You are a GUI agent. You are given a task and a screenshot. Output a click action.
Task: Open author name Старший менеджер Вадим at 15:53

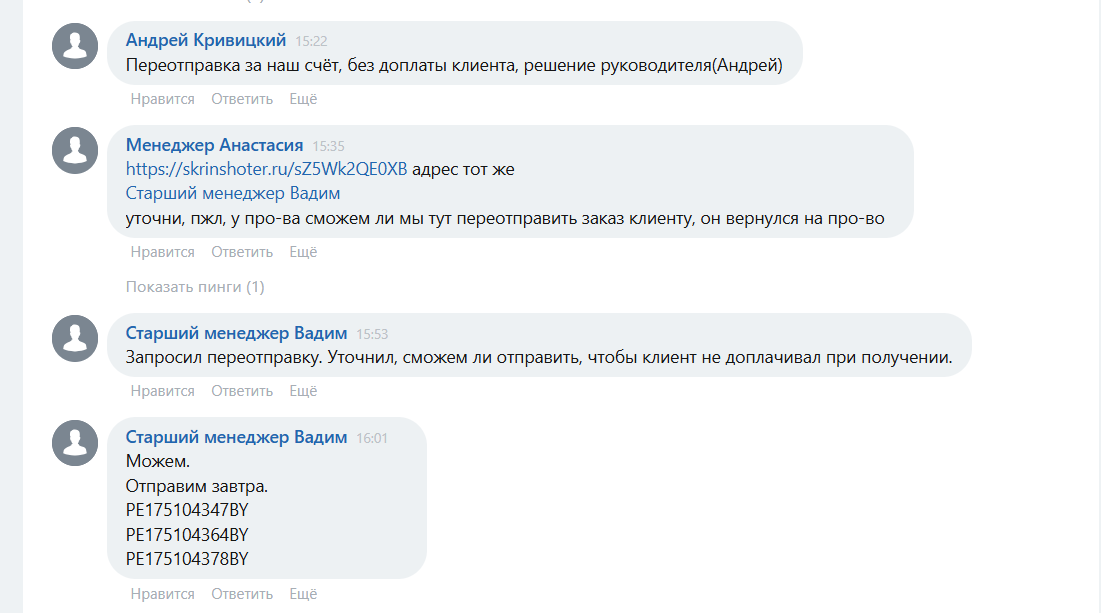(236, 333)
